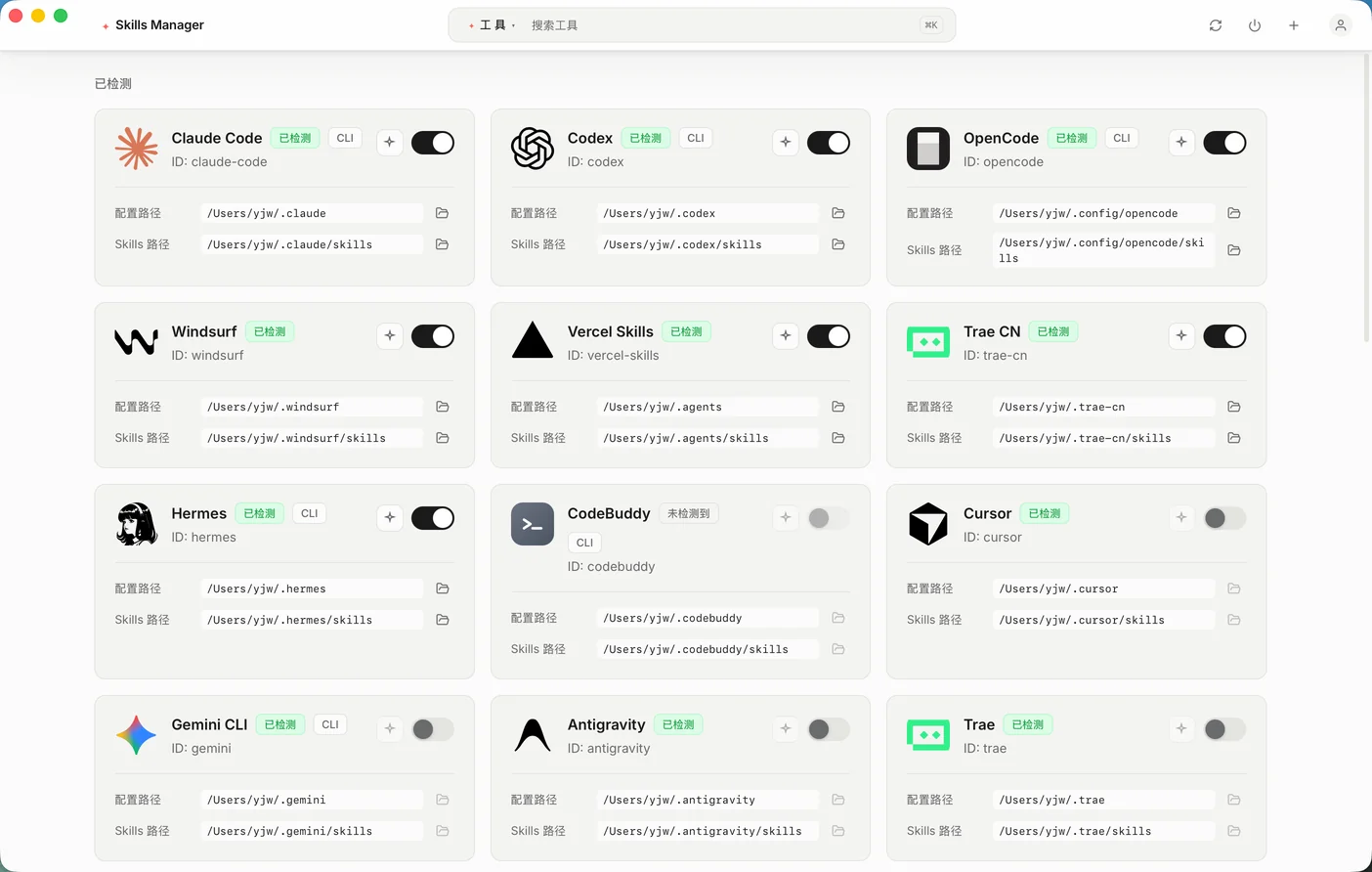
Task: Click the Skills Manager app title
Action: [x=159, y=25]
